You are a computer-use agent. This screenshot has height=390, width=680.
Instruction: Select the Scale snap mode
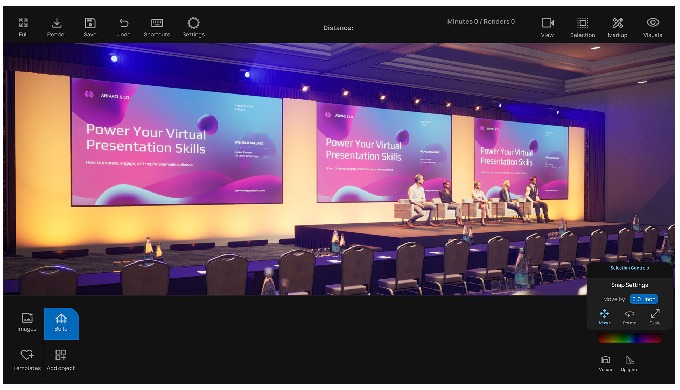pyautogui.click(x=655, y=316)
